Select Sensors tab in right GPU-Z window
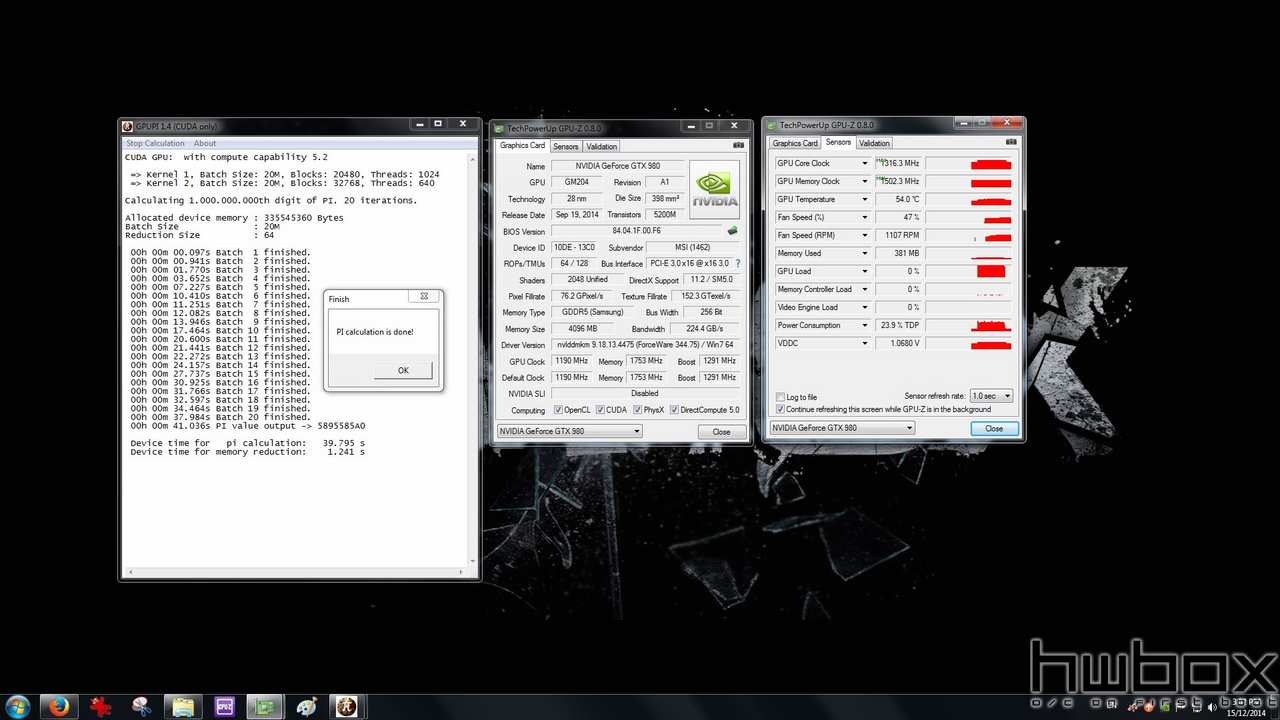 click(x=838, y=142)
